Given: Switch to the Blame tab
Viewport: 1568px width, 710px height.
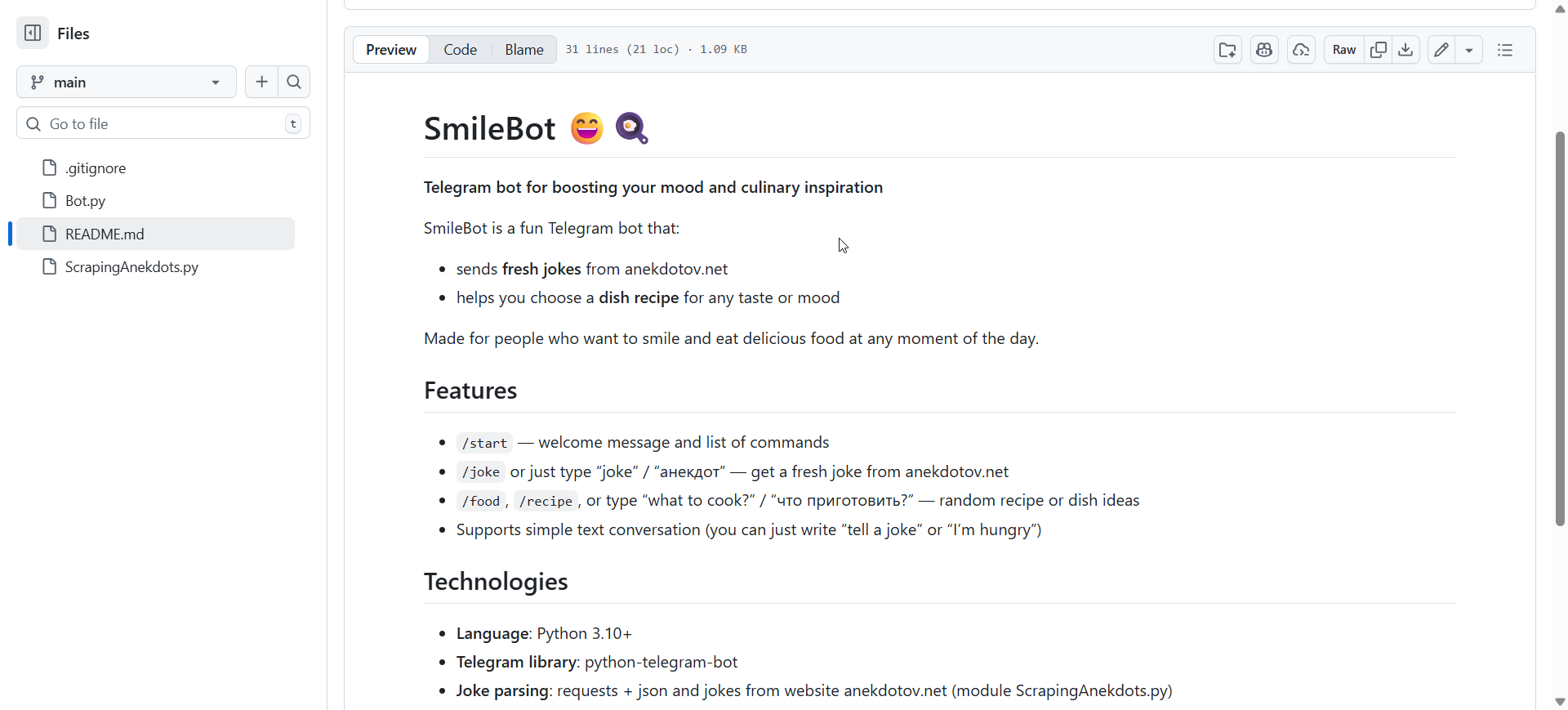Looking at the screenshot, I should (x=524, y=50).
